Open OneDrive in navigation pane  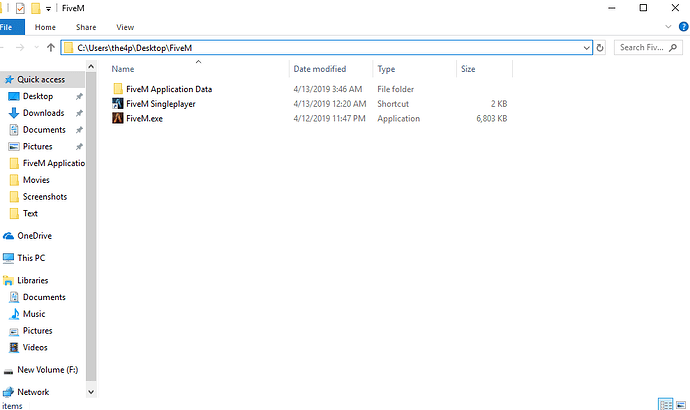coord(34,236)
